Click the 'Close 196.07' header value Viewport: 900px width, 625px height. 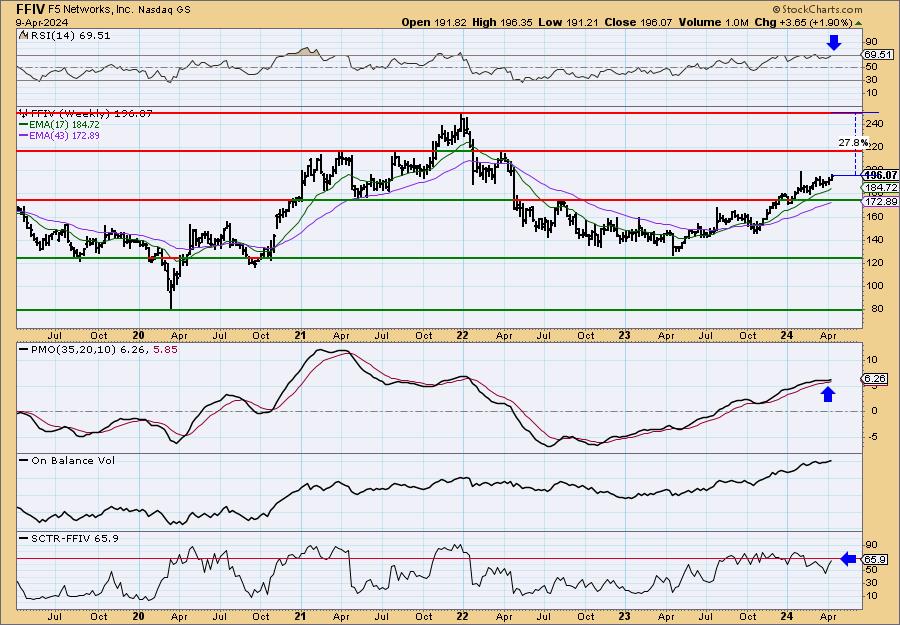coord(638,22)
